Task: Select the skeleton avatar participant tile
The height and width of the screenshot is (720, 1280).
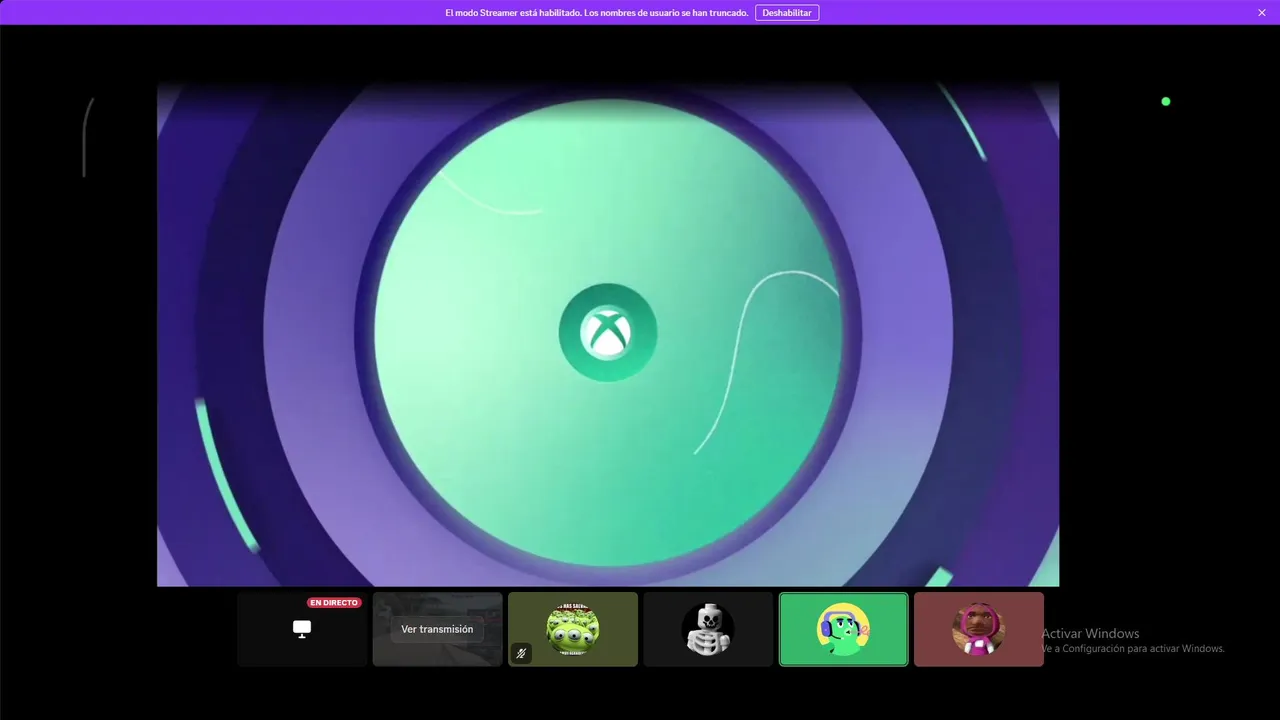Action: 708,629
